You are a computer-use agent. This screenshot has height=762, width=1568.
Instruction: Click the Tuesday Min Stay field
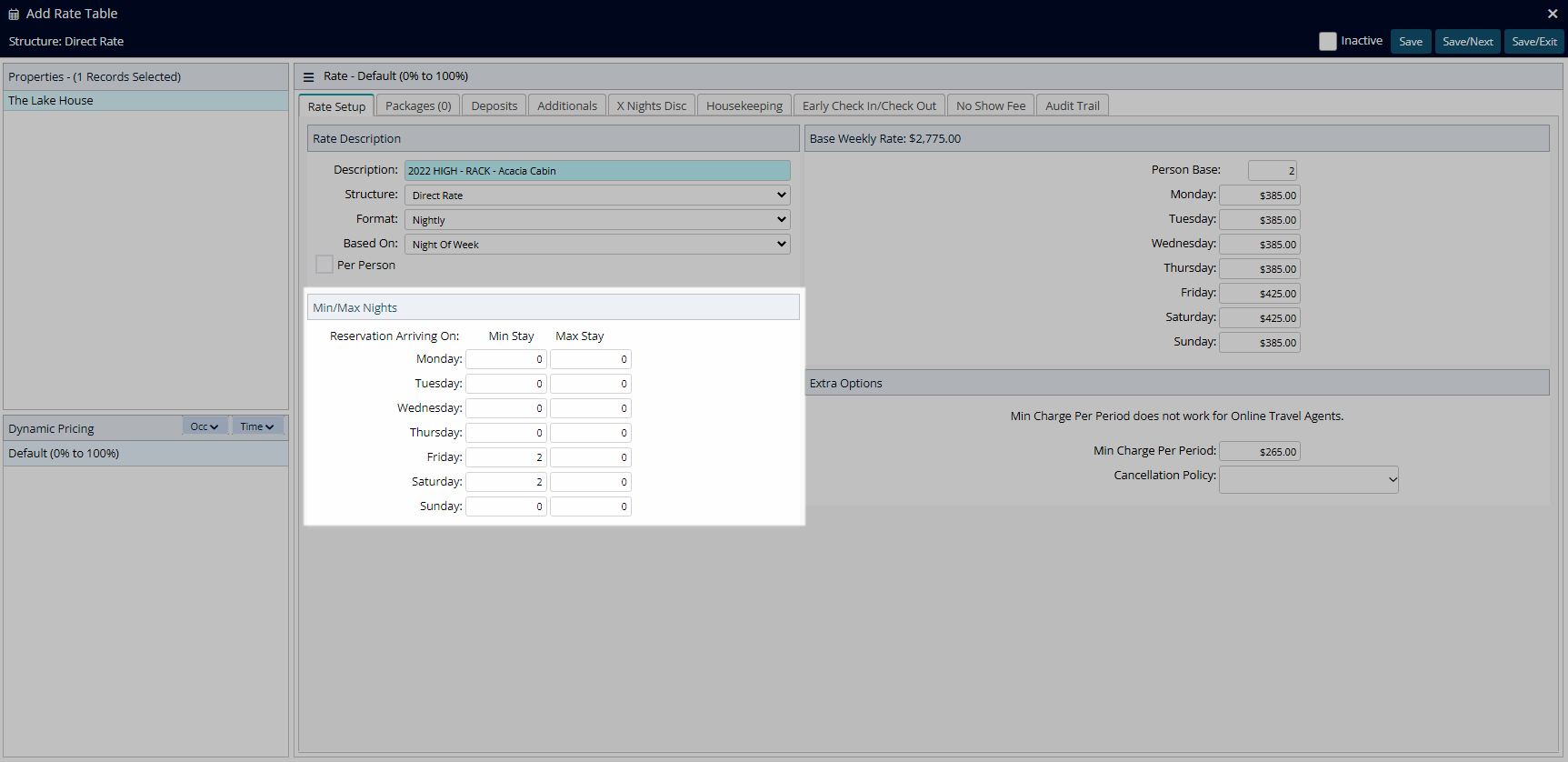tap(506, 384)
